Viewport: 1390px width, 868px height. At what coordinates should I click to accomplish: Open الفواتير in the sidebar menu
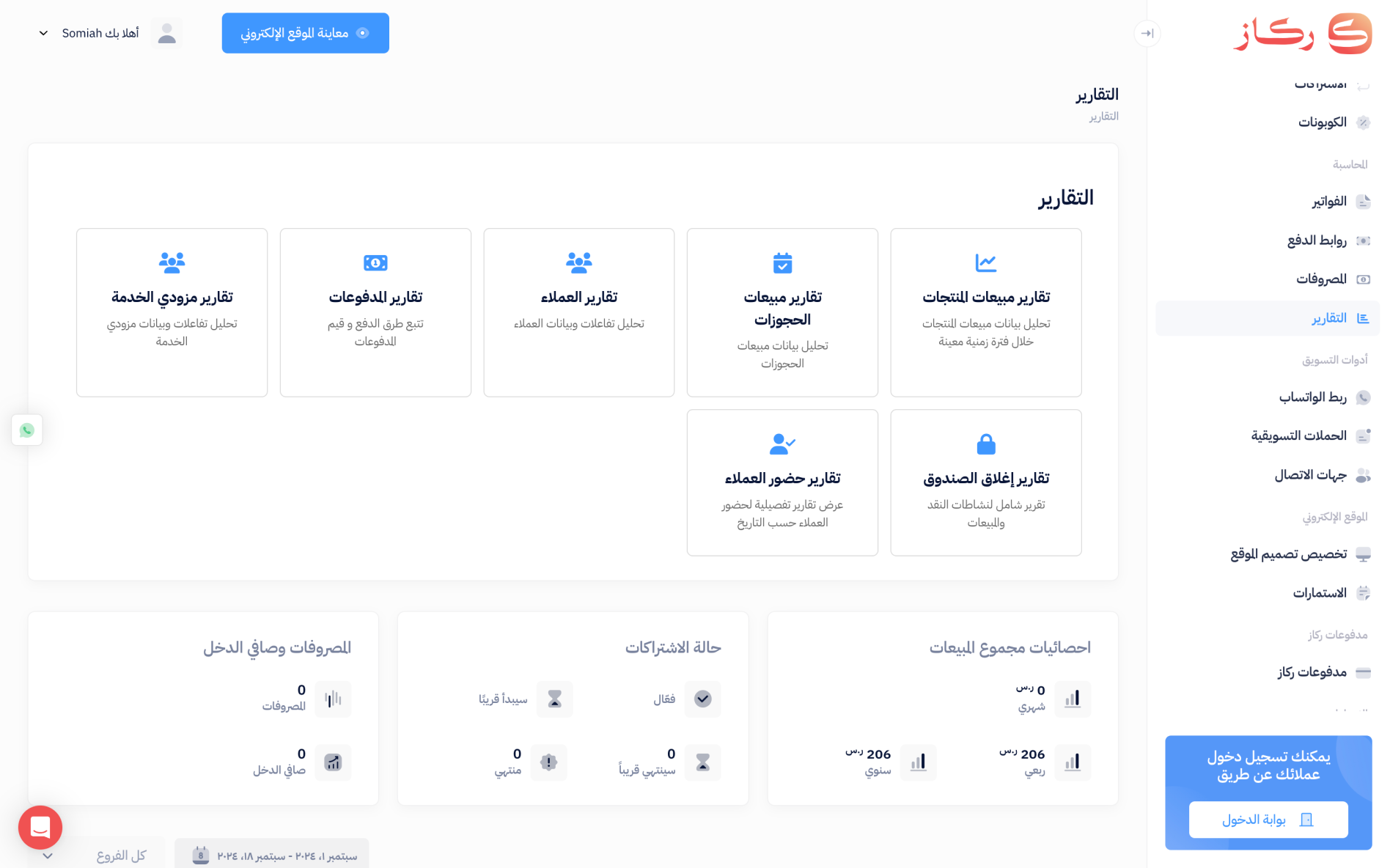(1328, 202)
